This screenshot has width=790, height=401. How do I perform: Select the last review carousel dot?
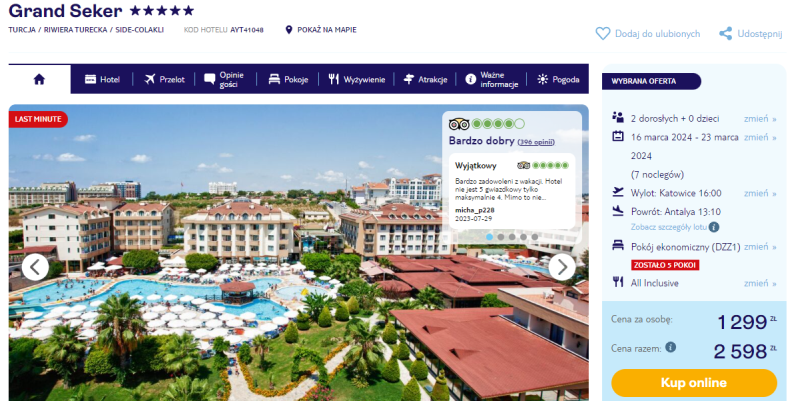535,237
